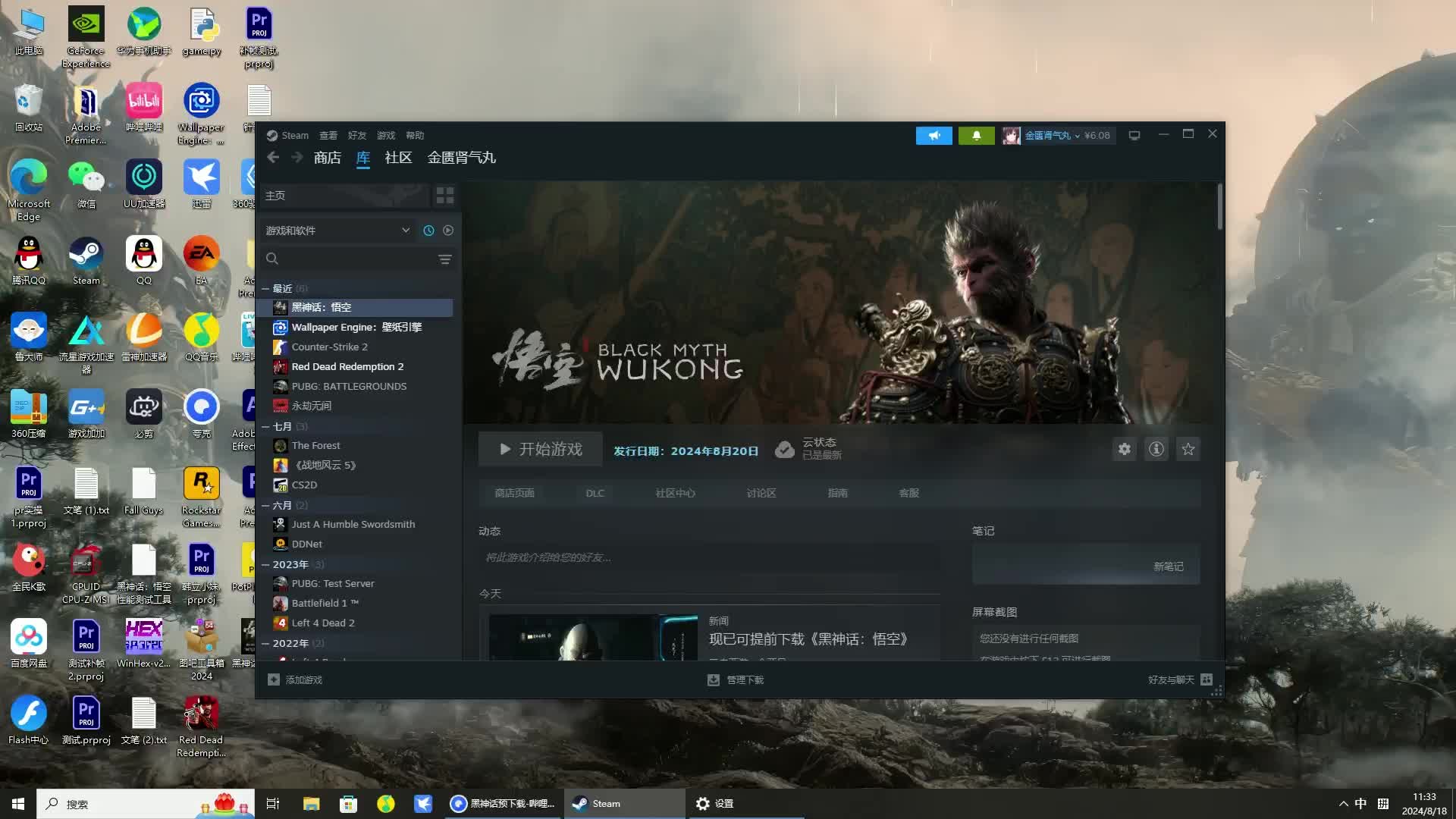Select Wallpaper Engine in the library list
1456x819 pixels.
pos(356,327)
